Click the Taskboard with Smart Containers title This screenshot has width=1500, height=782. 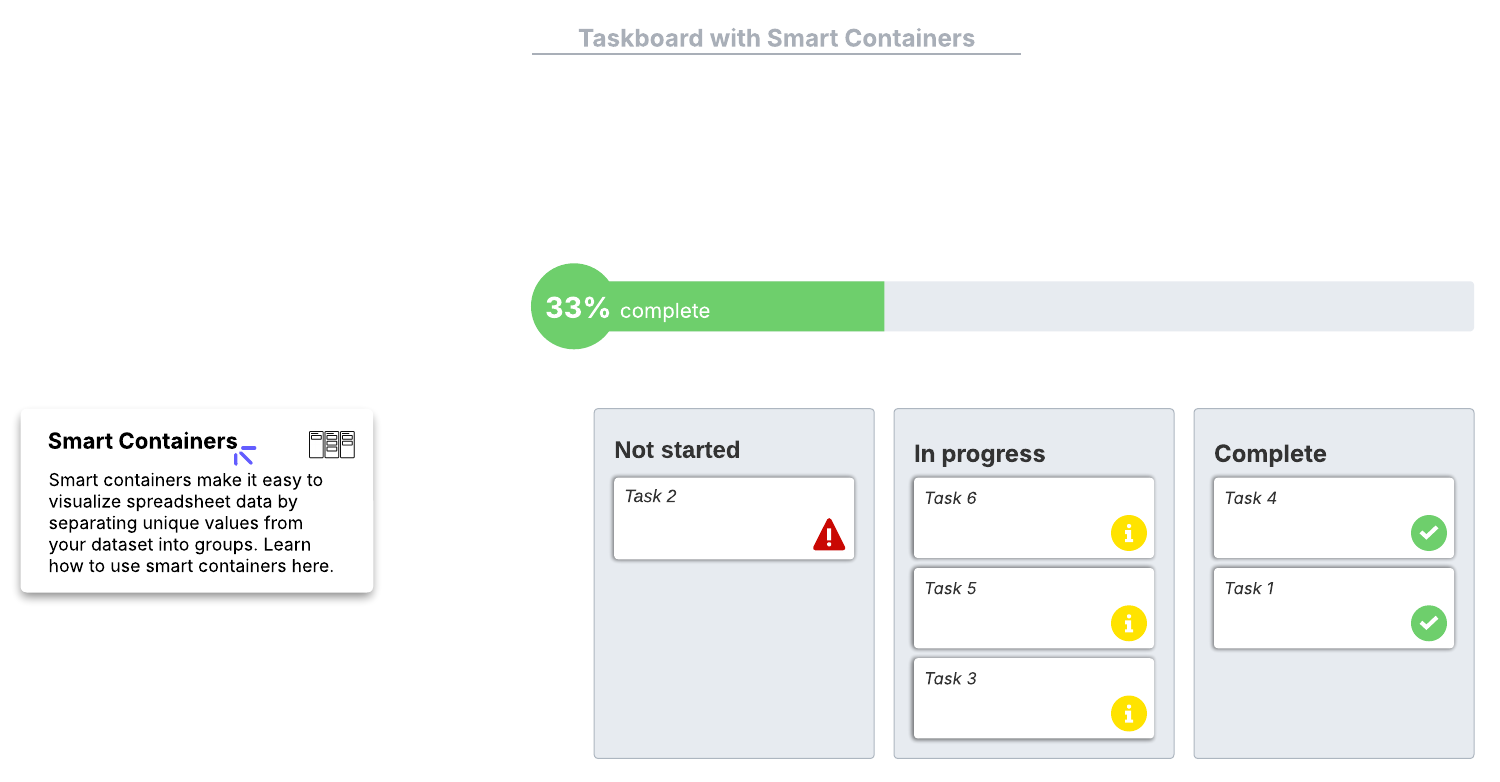tap(776, 39)
